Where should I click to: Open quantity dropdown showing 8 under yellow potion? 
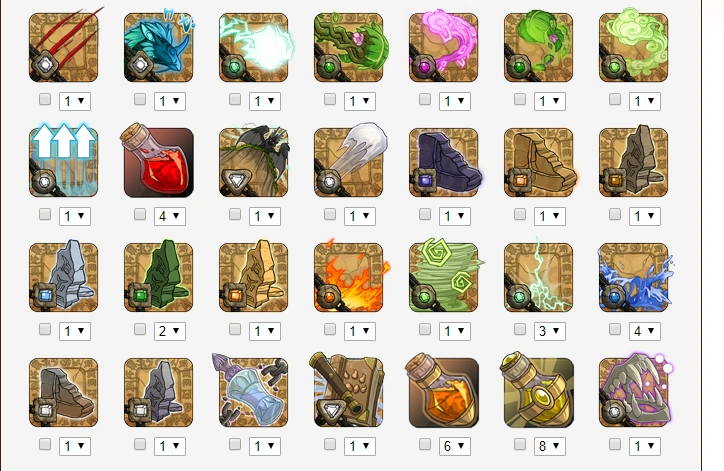[x=549, y=446]
